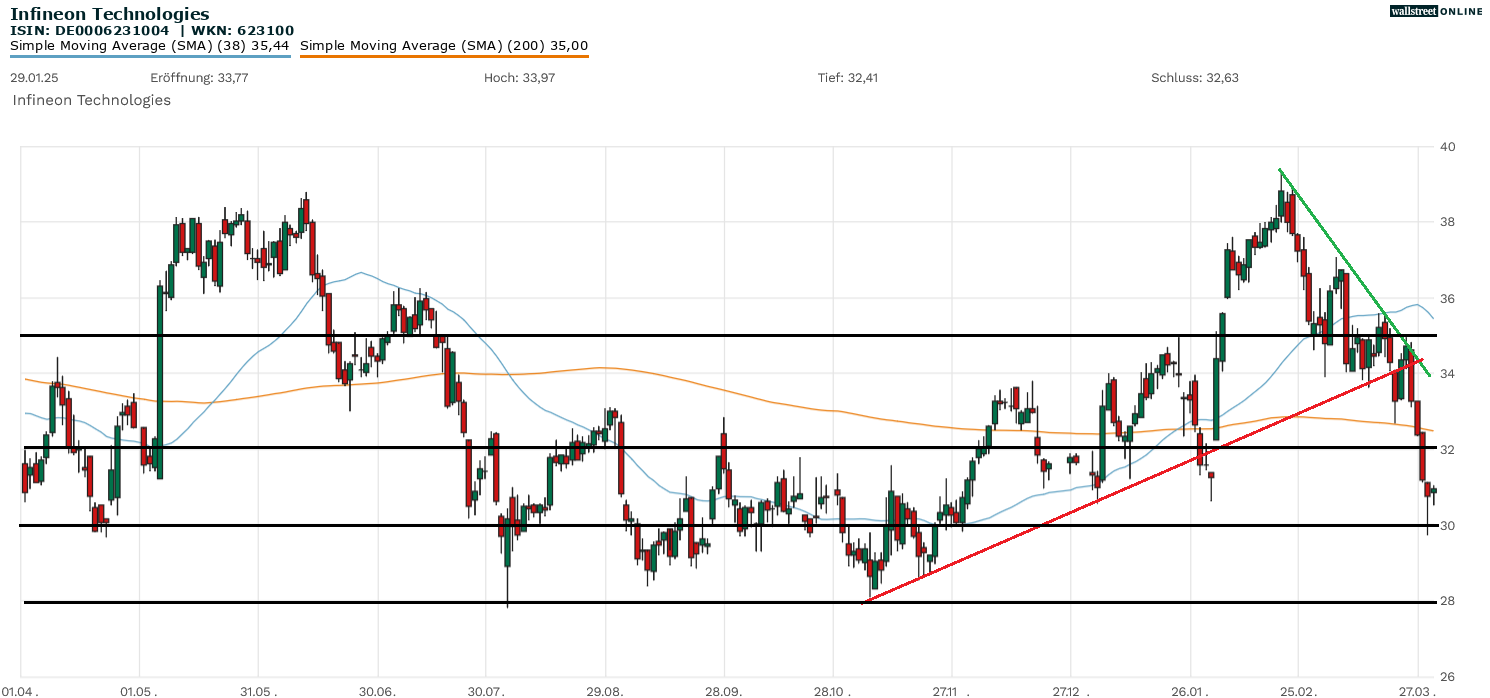Click the 26.01. date on time axis

pyautogui.click(x=1190, y=691)
